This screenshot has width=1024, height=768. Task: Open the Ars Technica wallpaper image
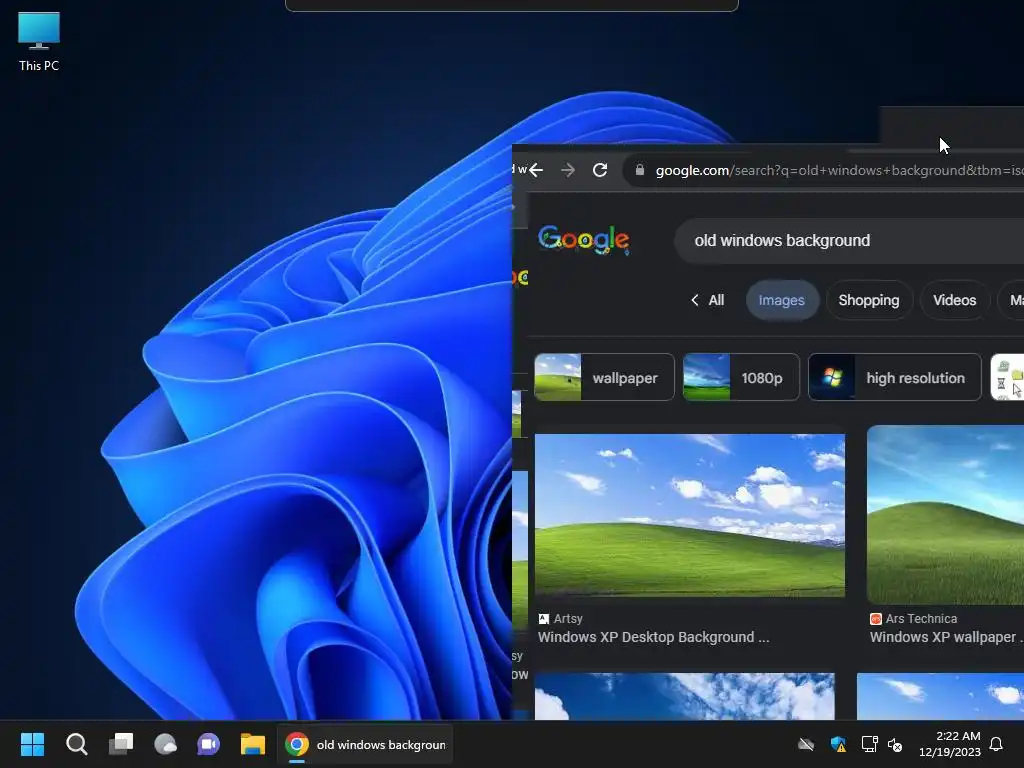tap(945, 515)
